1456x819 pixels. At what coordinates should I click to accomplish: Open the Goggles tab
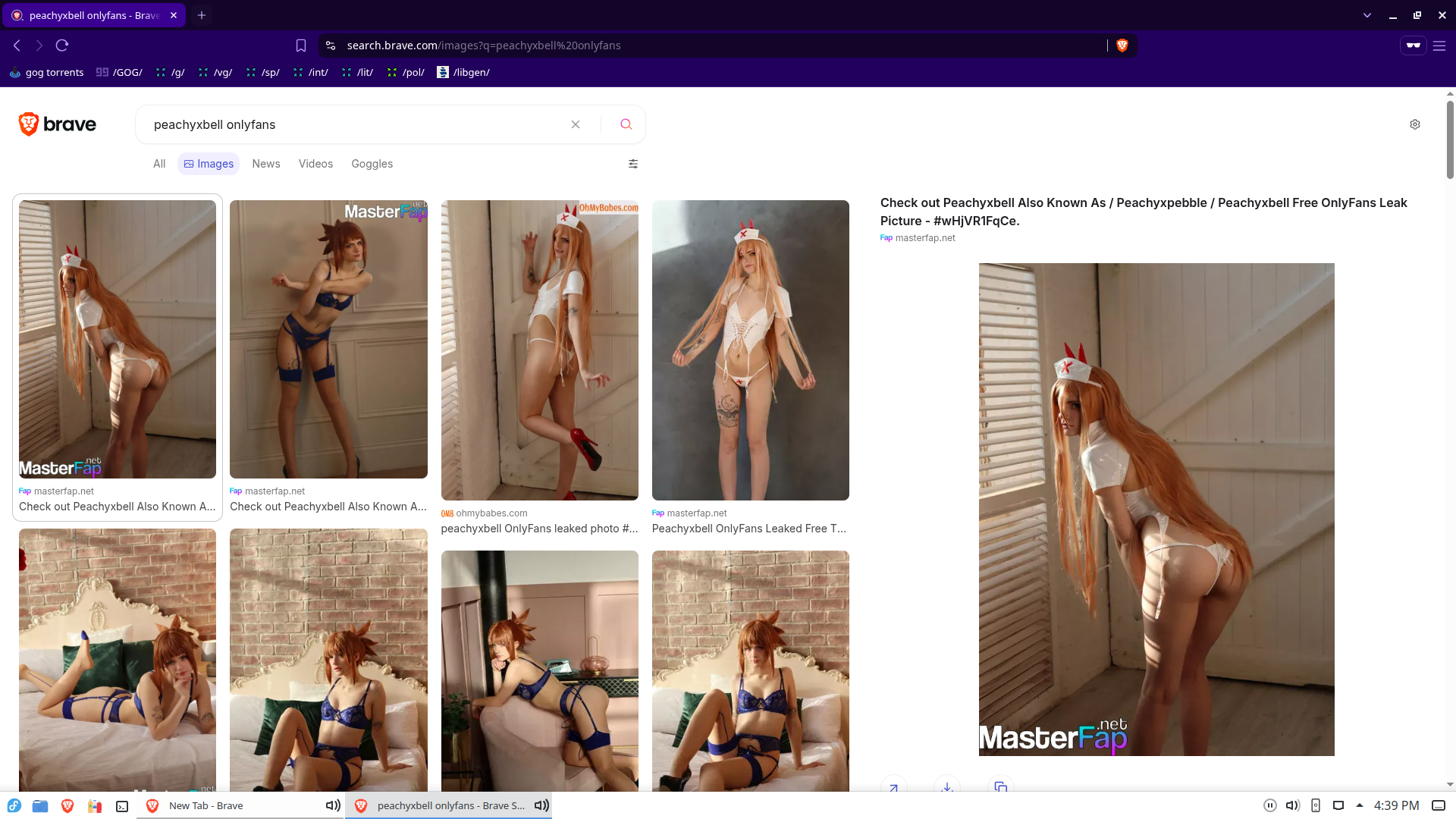tap(372, 164)
